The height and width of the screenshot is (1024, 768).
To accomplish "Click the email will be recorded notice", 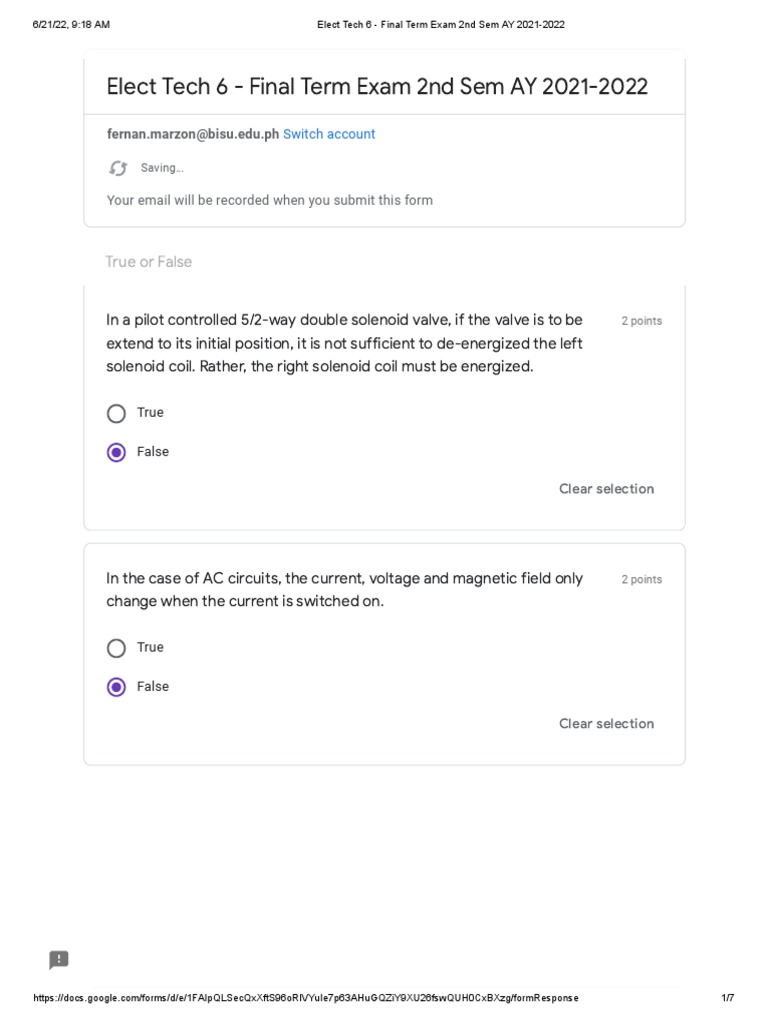I will (270, 200).
